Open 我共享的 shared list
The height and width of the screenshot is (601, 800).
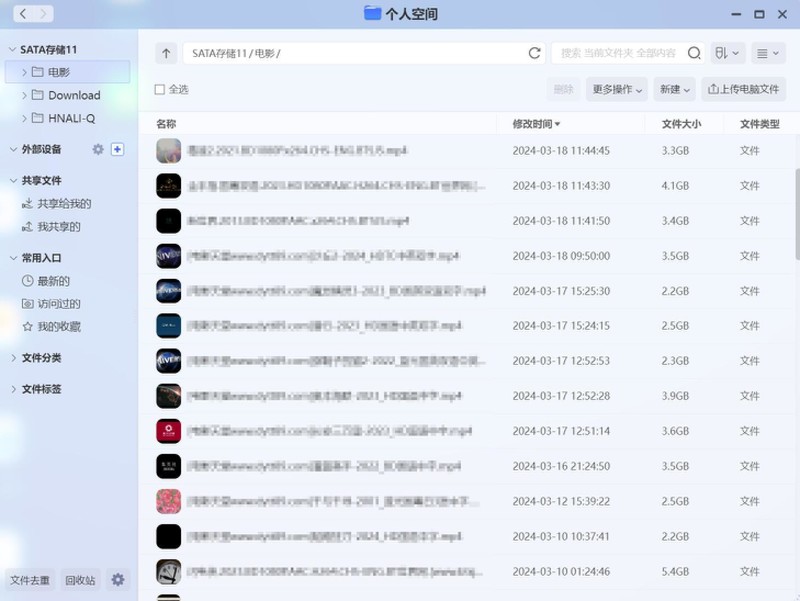pyautogui.click(x=51, y=227)
